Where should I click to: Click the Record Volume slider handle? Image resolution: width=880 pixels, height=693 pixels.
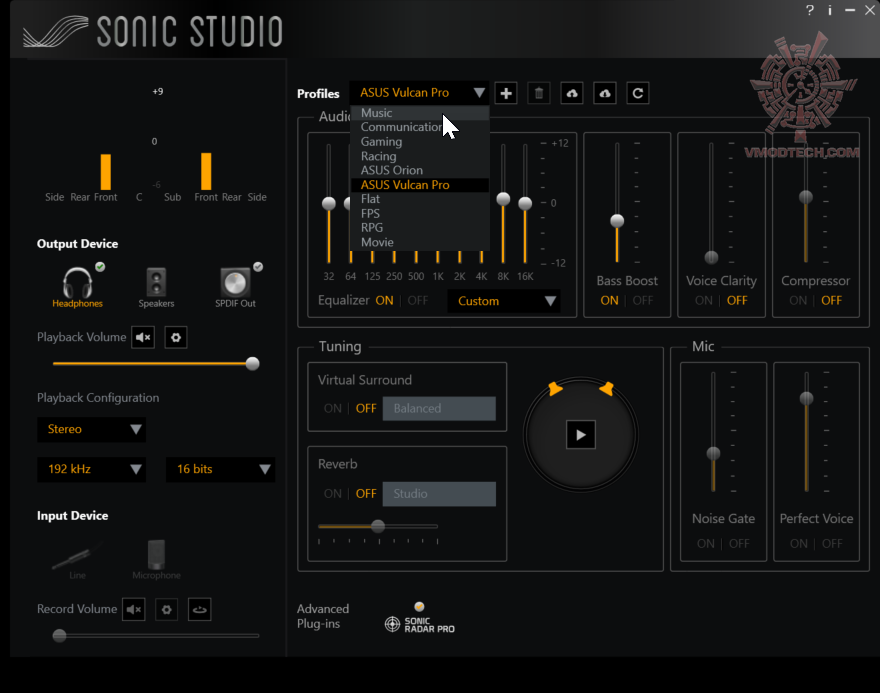(59, 636)
